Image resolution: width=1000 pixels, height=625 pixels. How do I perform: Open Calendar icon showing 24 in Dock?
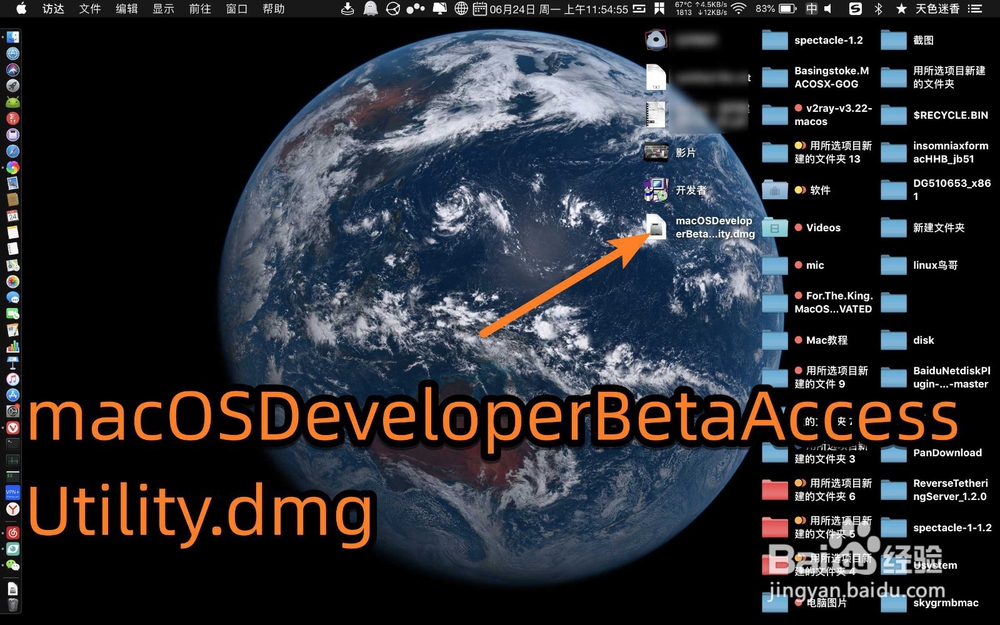coord(12,216)
